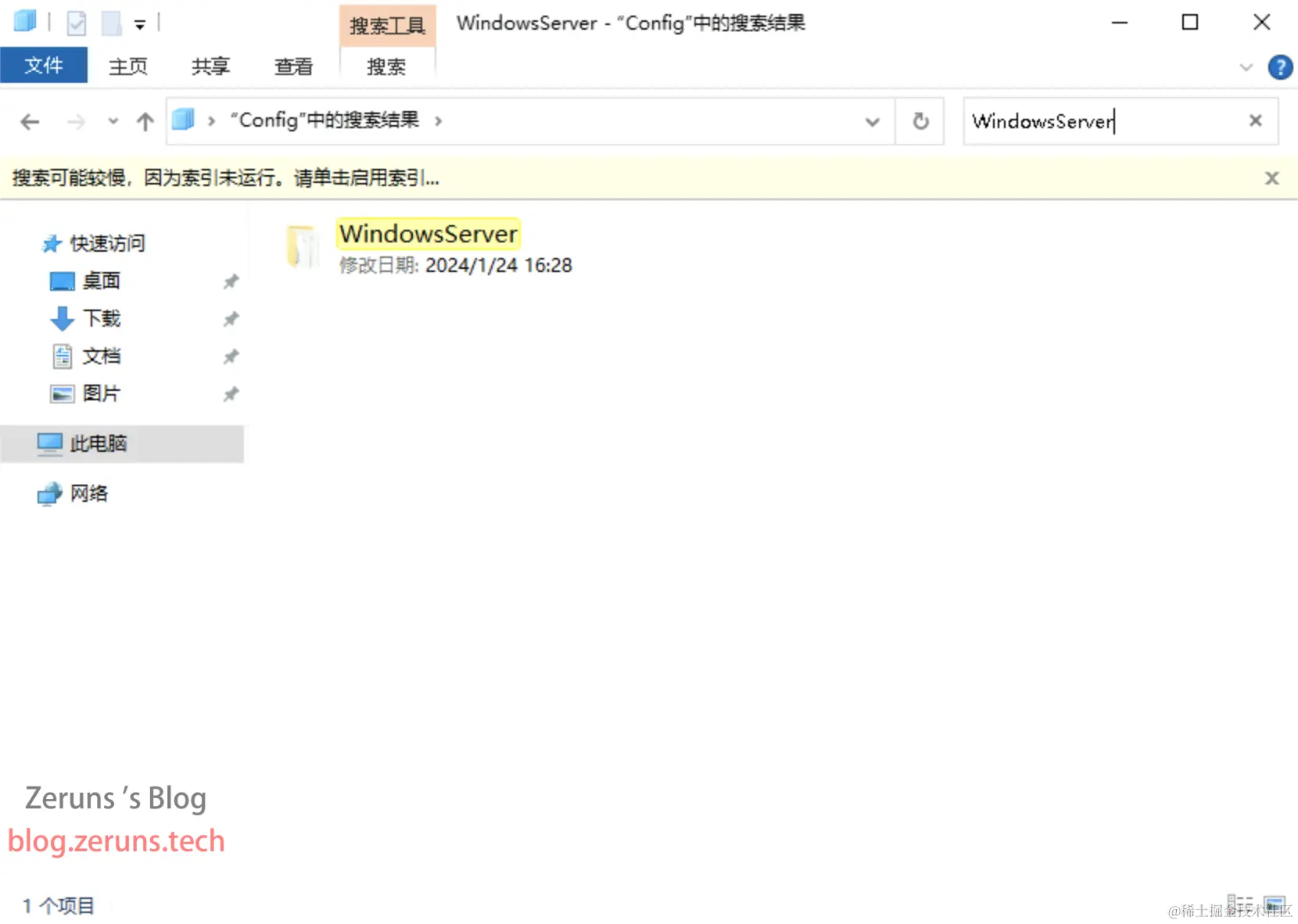
Task: Switch to details view in status bar
Action: 1239,905
